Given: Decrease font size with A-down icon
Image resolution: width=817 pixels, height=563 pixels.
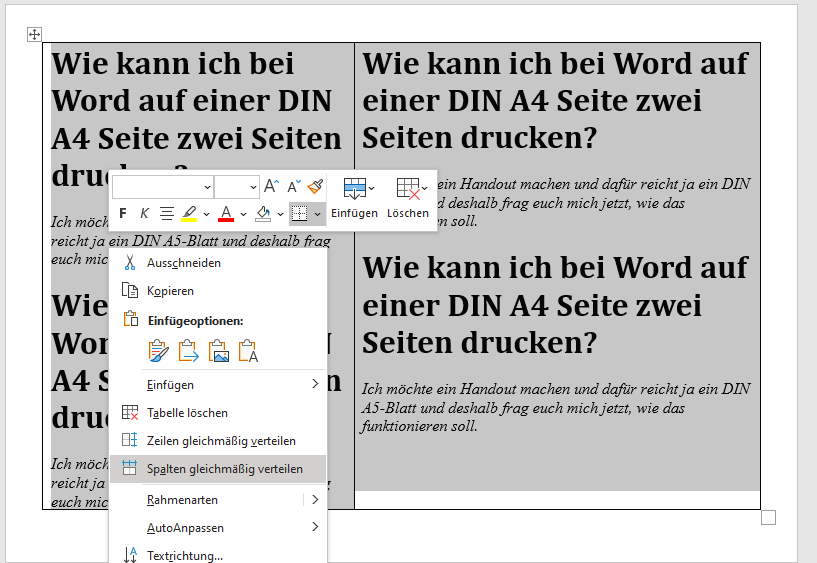Looking at the screenshot, I should [x=294, y=186].
